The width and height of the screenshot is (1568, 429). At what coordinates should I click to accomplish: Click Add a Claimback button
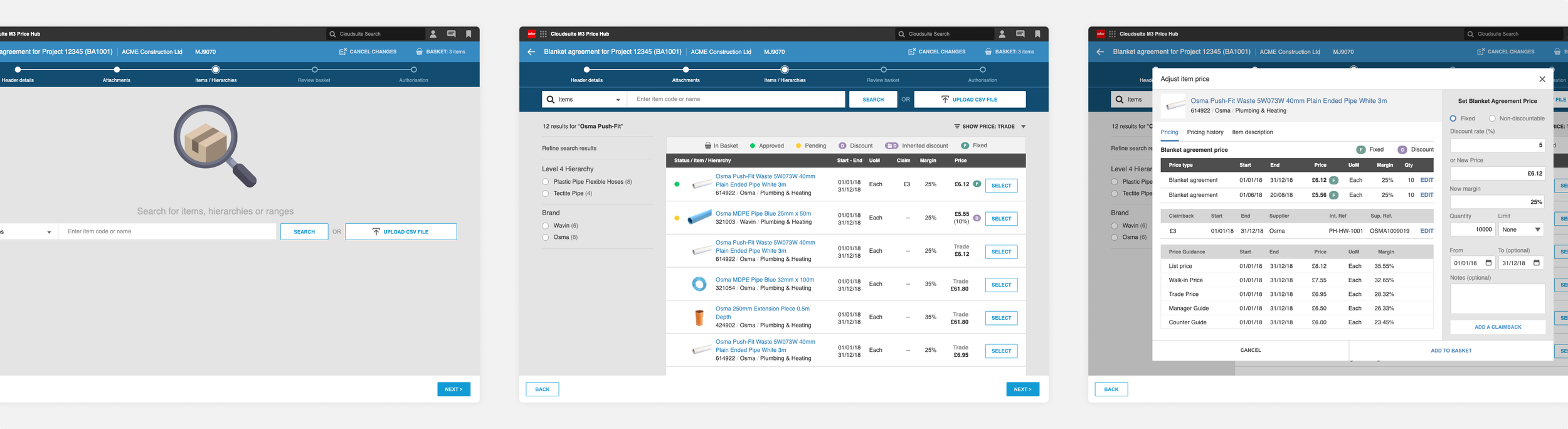[1498, 327]
